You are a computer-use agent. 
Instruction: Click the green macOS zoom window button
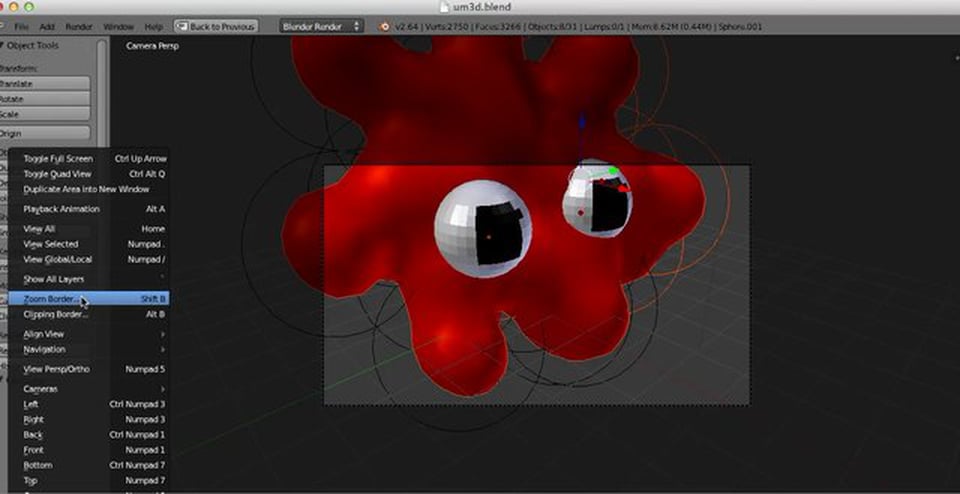click(29, 7)
